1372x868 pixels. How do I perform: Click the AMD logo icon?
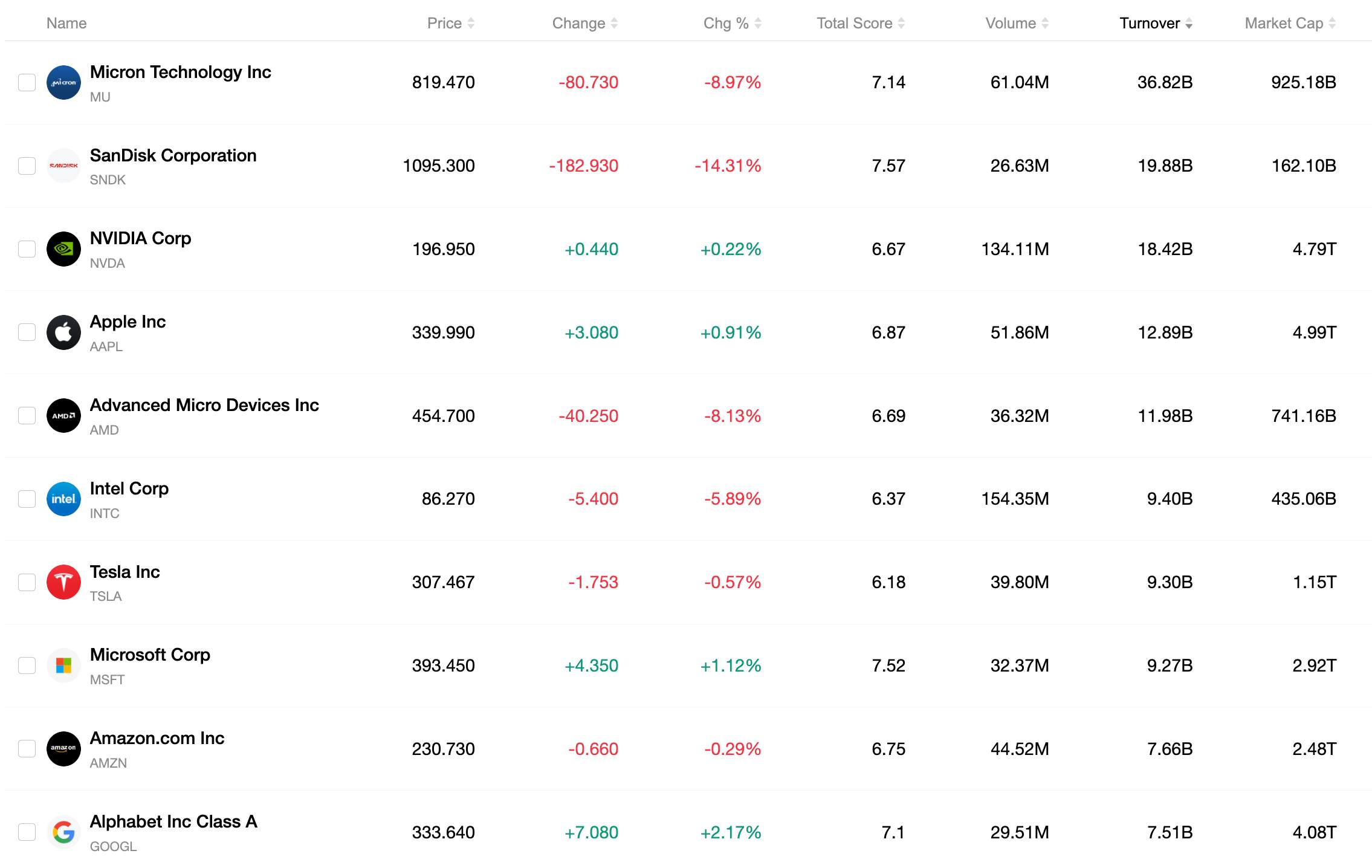point(63,416)
